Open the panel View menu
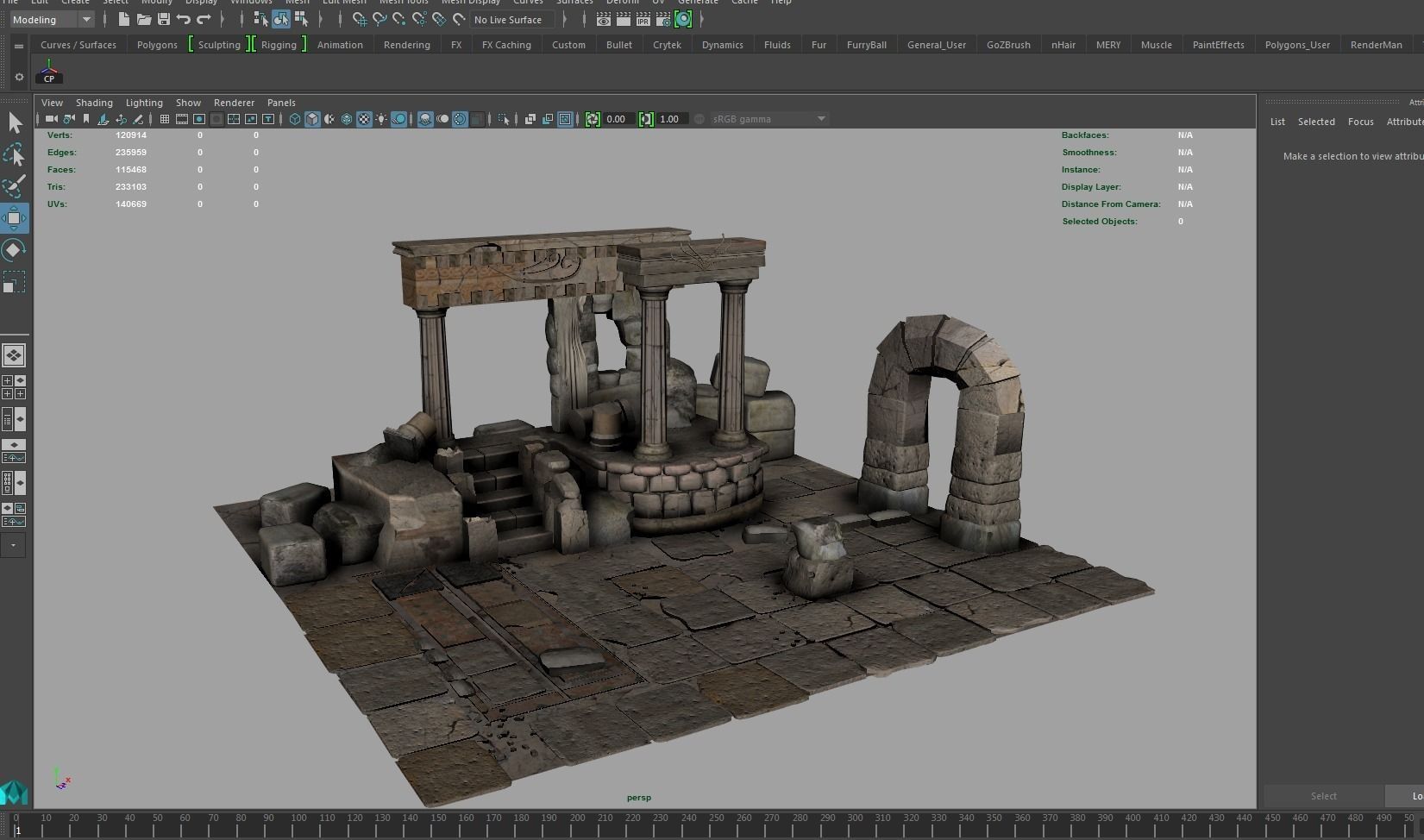Image resolution: width=1424 pixels, height=840 pixels. tap(52, 103)
